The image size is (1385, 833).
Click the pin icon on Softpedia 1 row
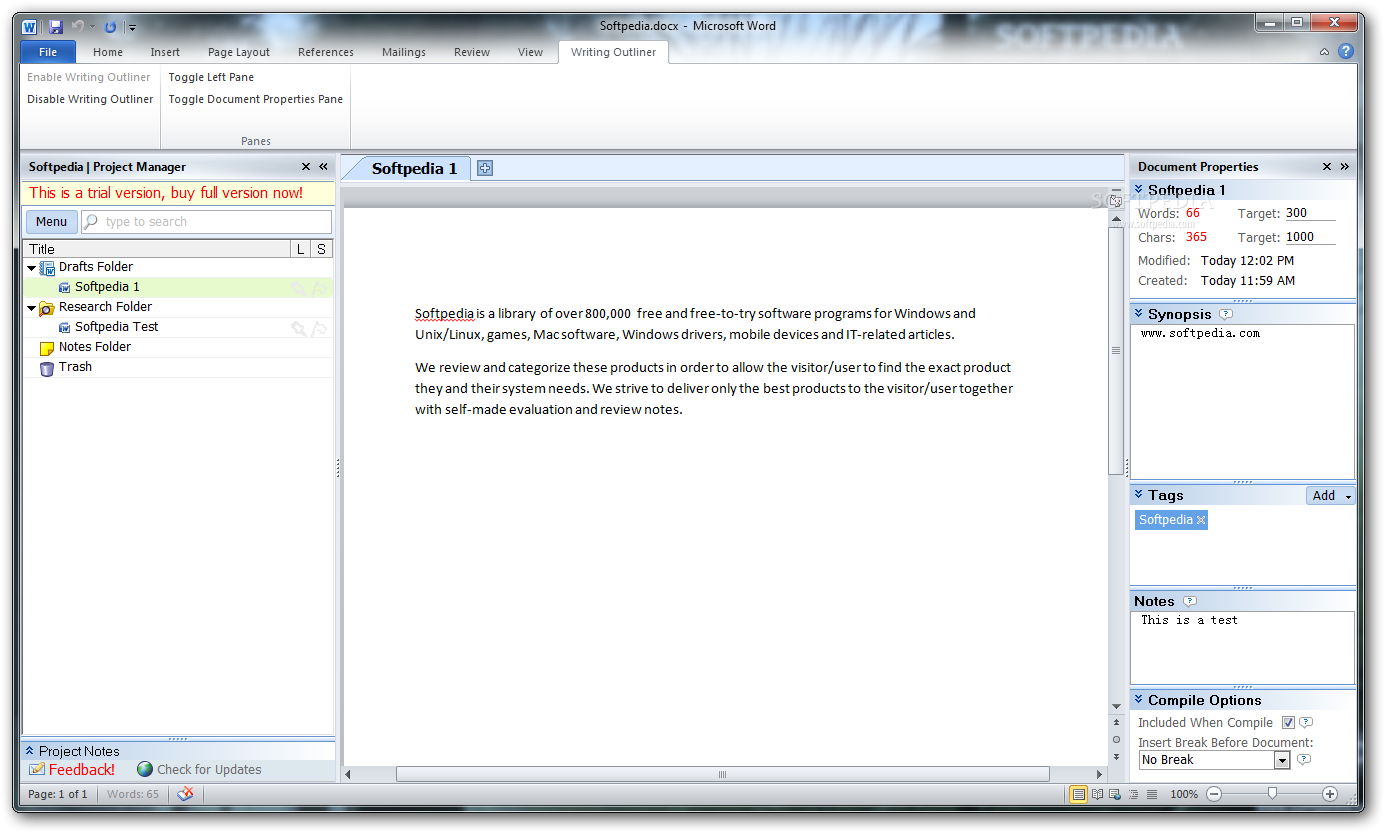(299, 288)
